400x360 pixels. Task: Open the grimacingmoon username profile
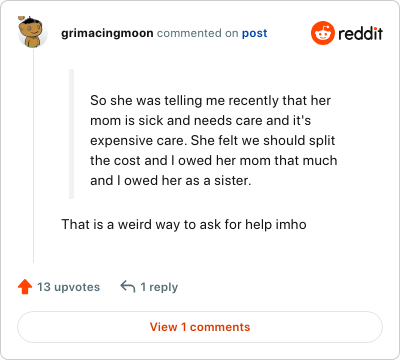[x=107, y=33]
